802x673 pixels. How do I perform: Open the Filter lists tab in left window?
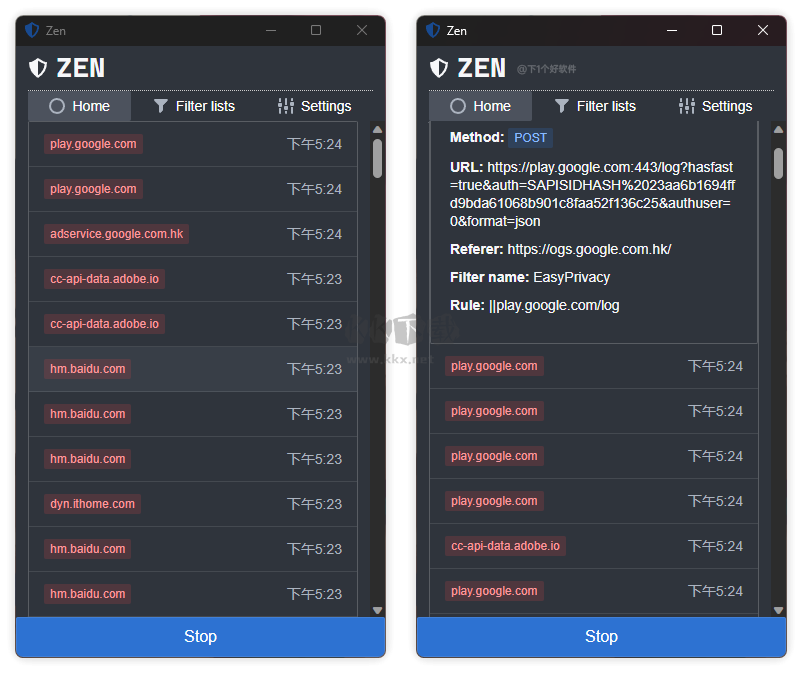pos(194,106)
